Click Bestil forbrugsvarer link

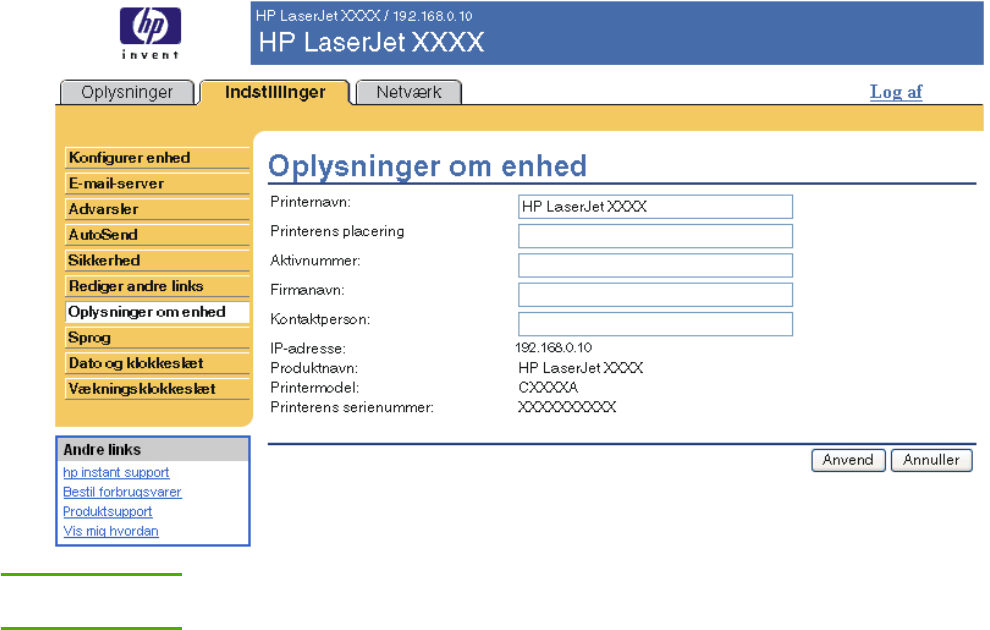click(x=122, y=492)
